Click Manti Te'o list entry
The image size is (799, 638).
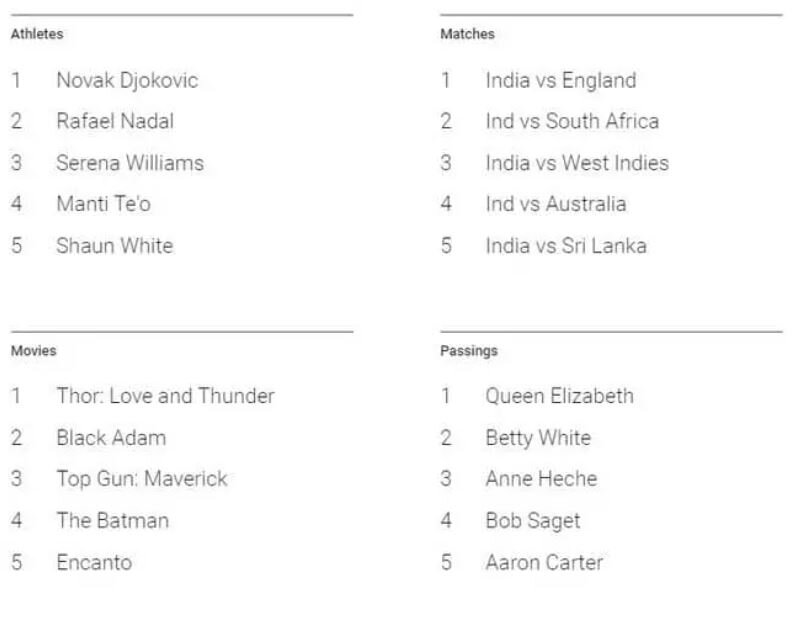(x=104, y=204)
